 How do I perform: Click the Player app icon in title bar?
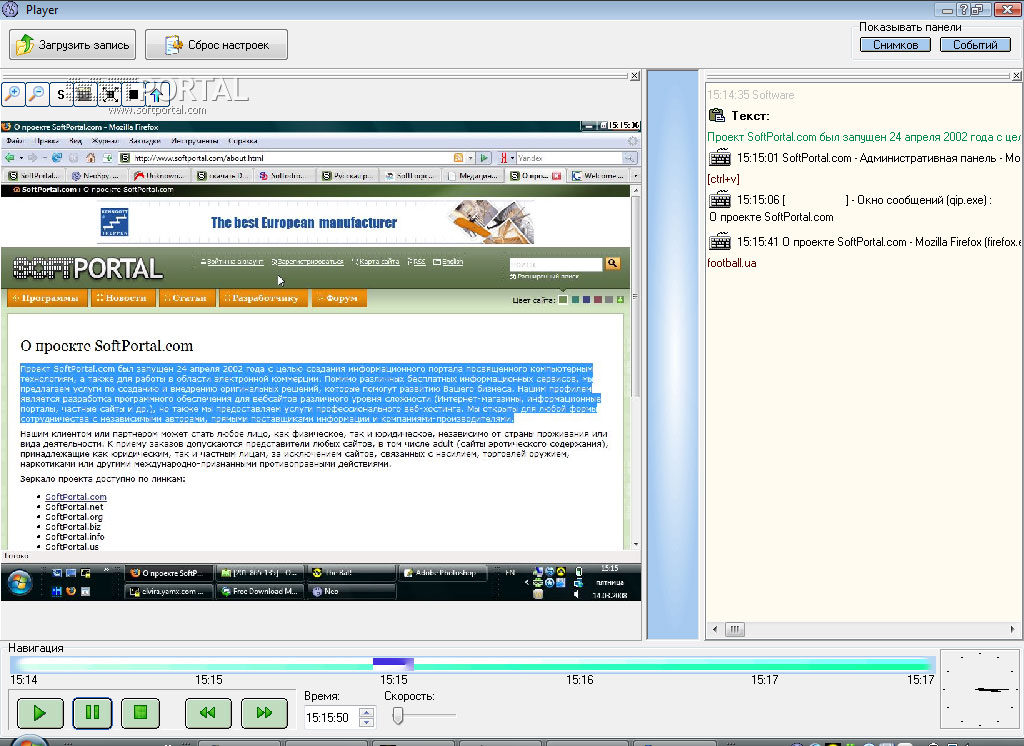(10, 9)
